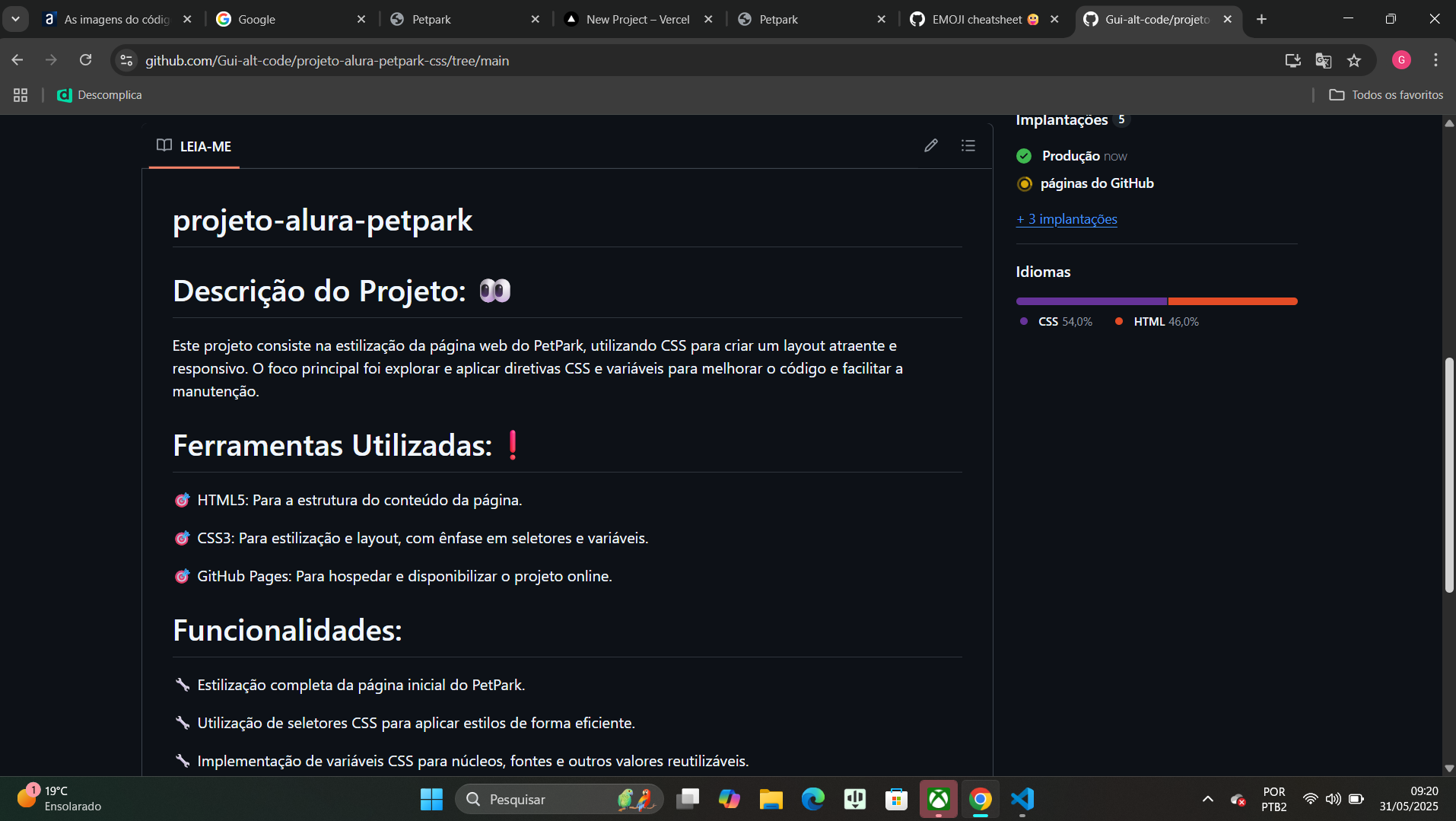Screen dimensions: 1456x821
Task: Open the apps grid in bookmarks bar
Action: (21, 95)
